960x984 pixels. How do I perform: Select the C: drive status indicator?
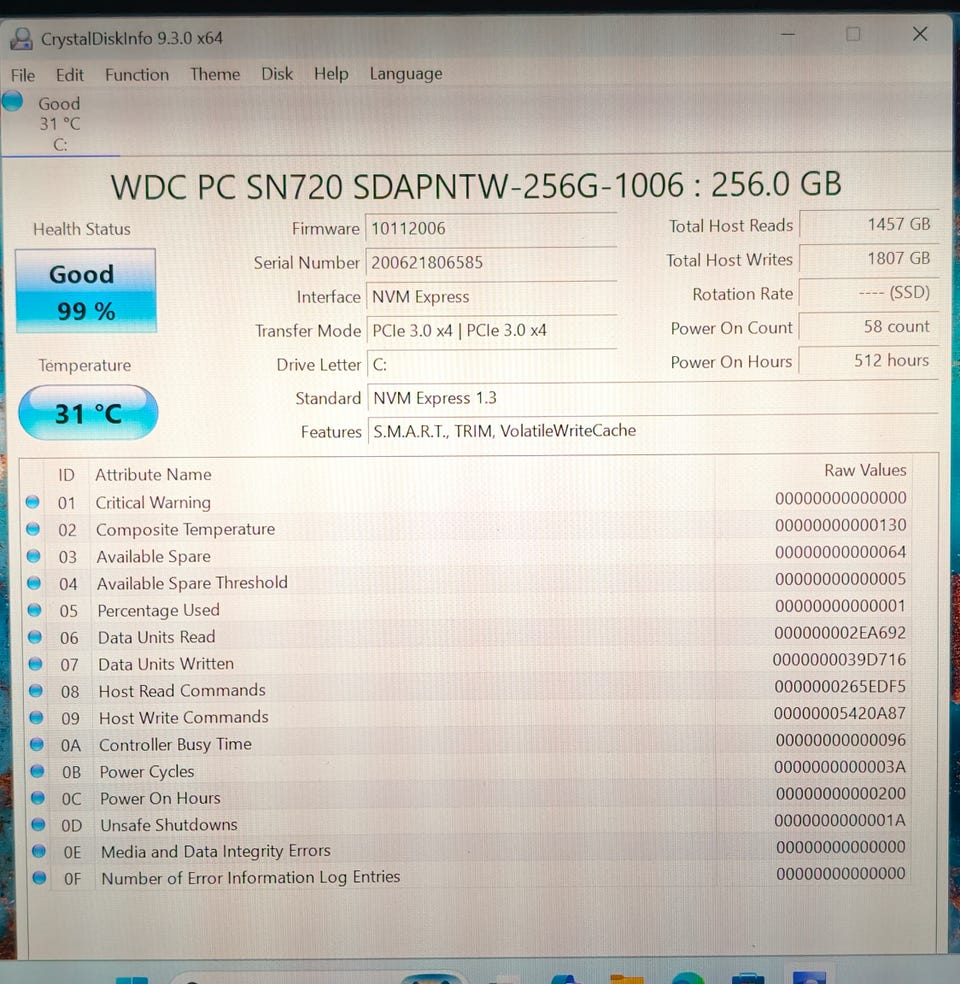(x=44, y=123)
